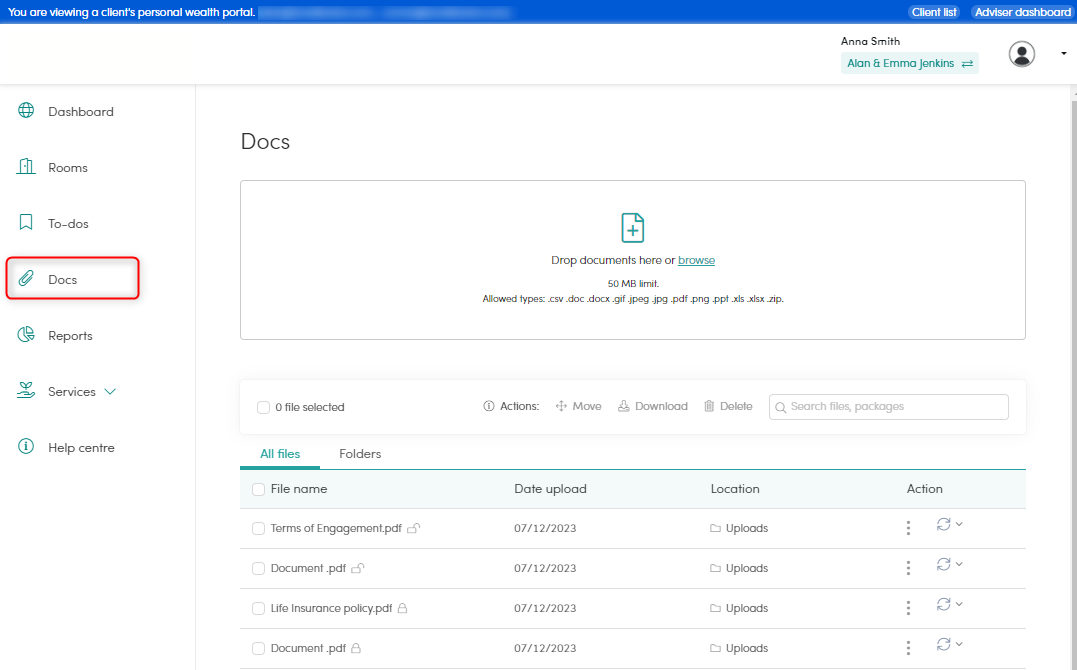The image size is (1077, 670).
Task: Open three-dot menu for the unlocked Document .pdf
Action: pyautogui.click(x=908, y=568)
